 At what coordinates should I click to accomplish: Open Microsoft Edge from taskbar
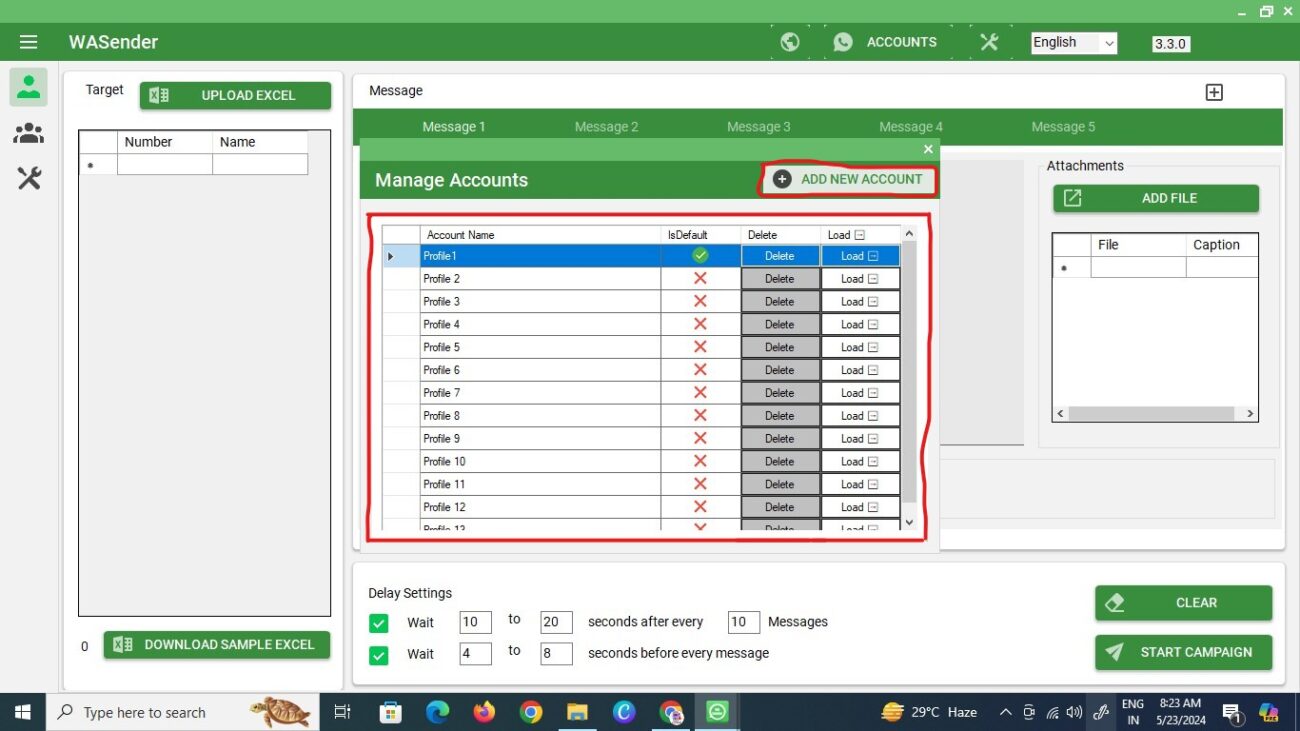click(437, 712)
